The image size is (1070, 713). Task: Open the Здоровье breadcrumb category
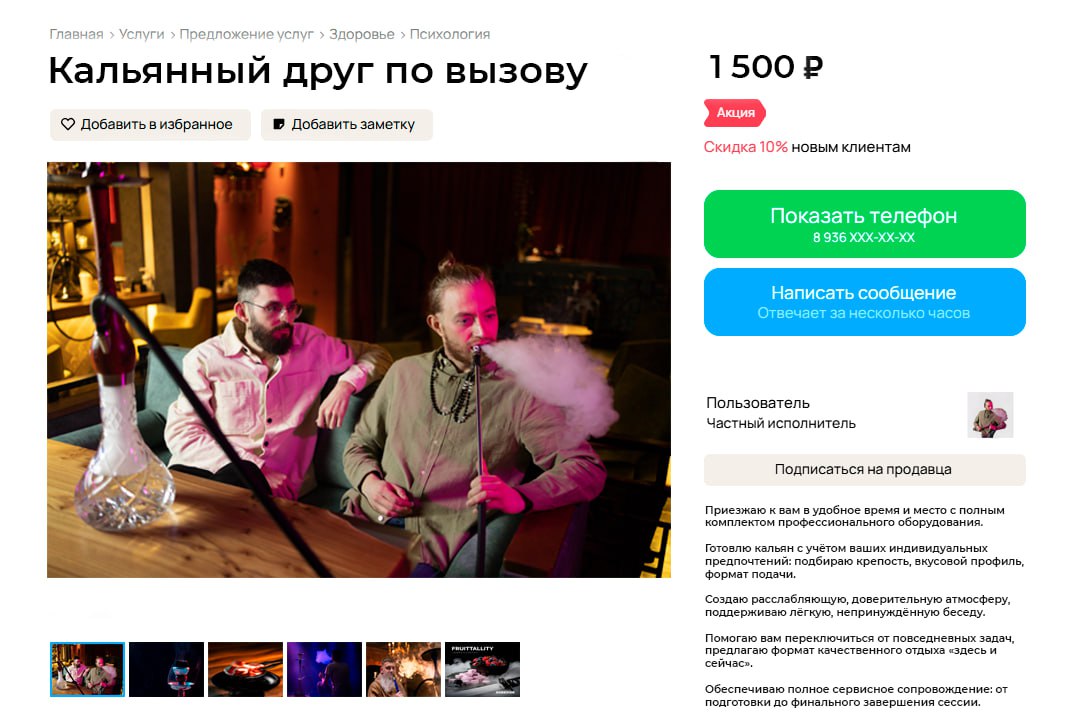(x=362, y=34)
